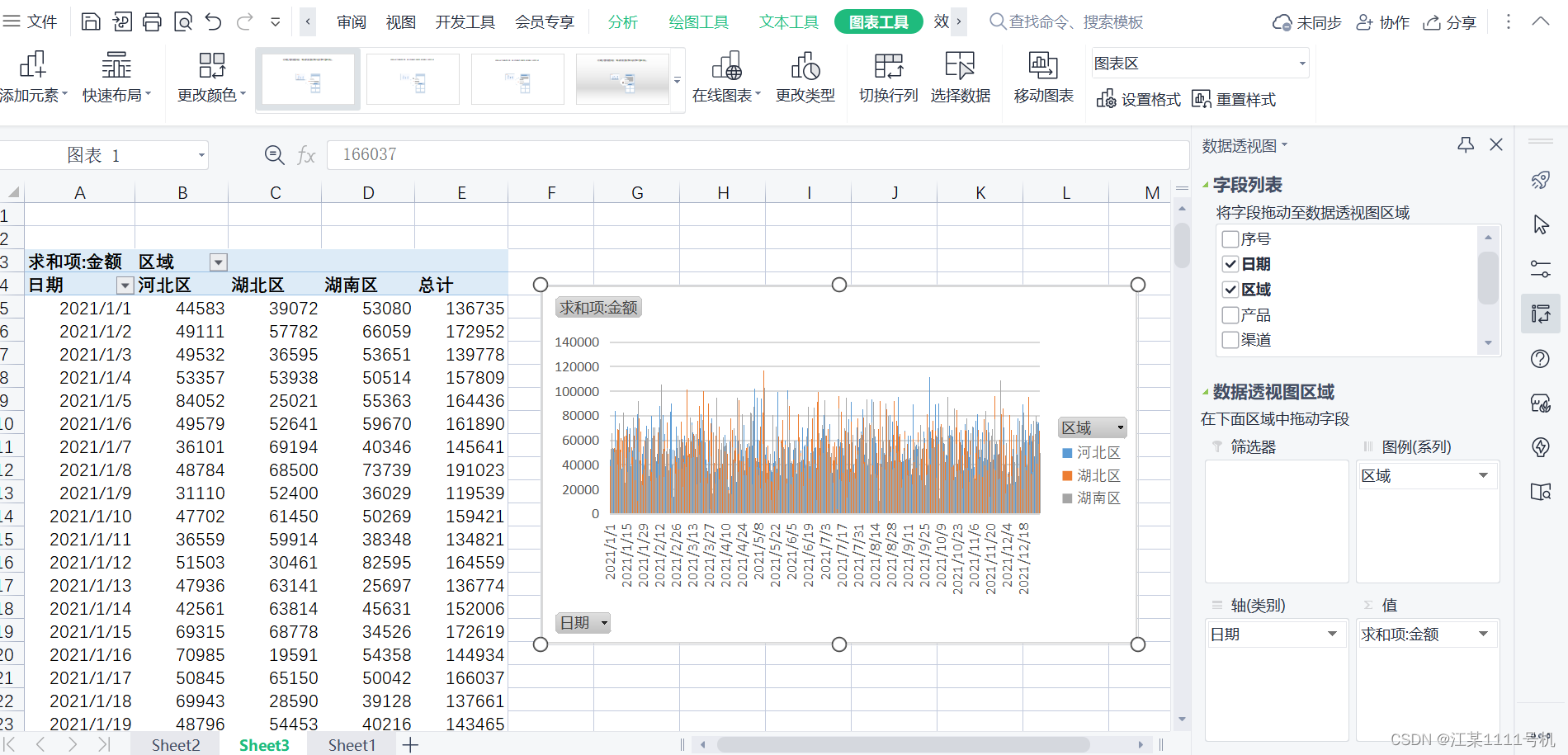1568x755 pixels.
Task: Add a new sheet with plus button
Action: tap(410, 745)
